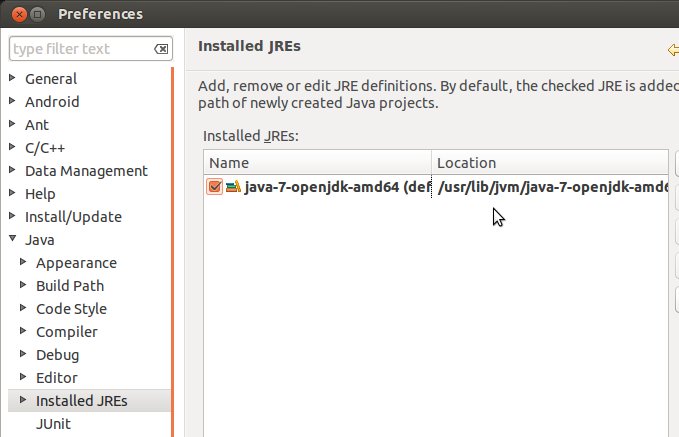Select the Java category

40,240
